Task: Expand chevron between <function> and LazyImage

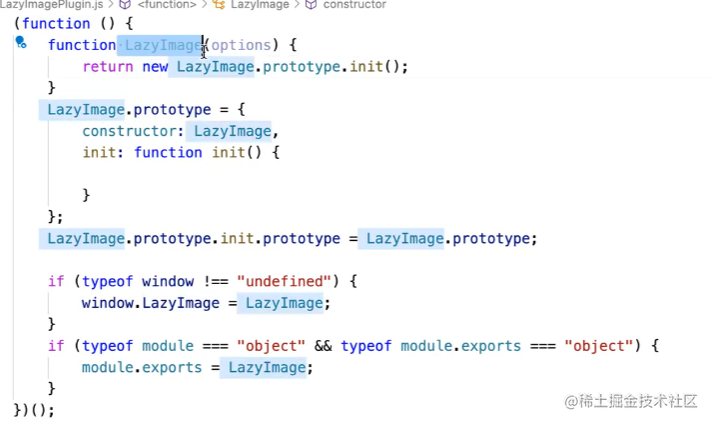Action: pyautogui.click(x=205, y=5)
